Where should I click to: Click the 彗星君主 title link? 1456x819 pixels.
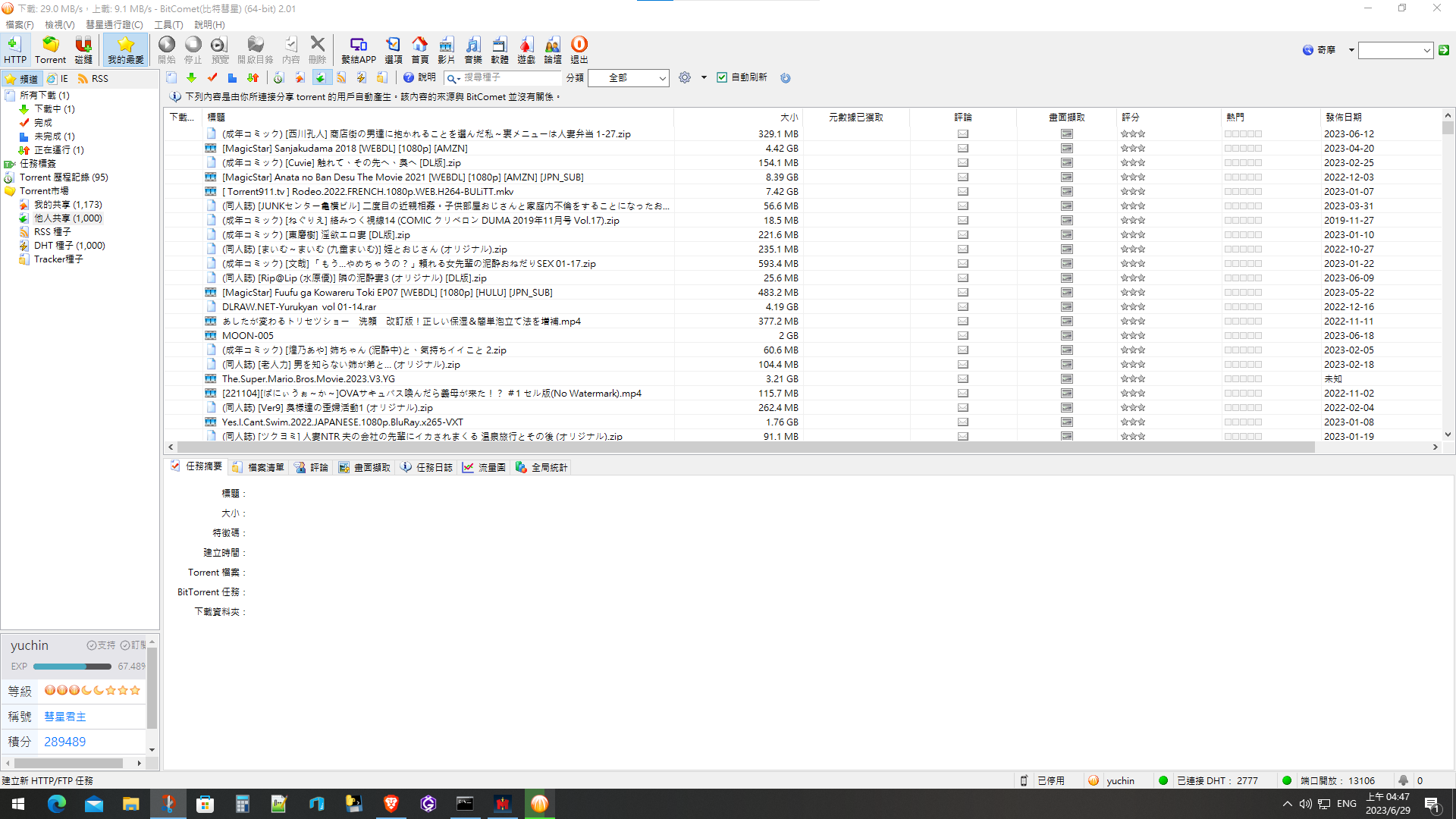click(65, 717)
